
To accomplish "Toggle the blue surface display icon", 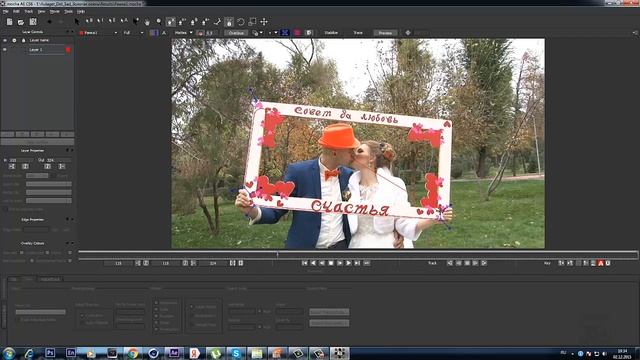I will pos(285,33).
